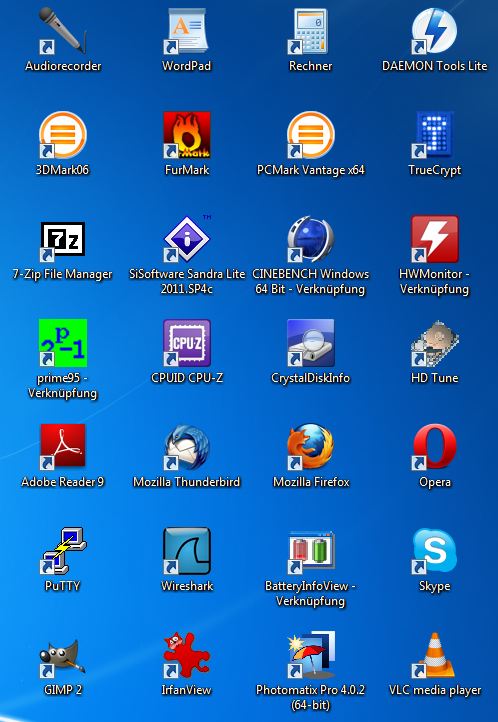498x722 pixels.
Task: Select the Photomatix Pro 4.0.2 shortcut
Action: (310, 655)
